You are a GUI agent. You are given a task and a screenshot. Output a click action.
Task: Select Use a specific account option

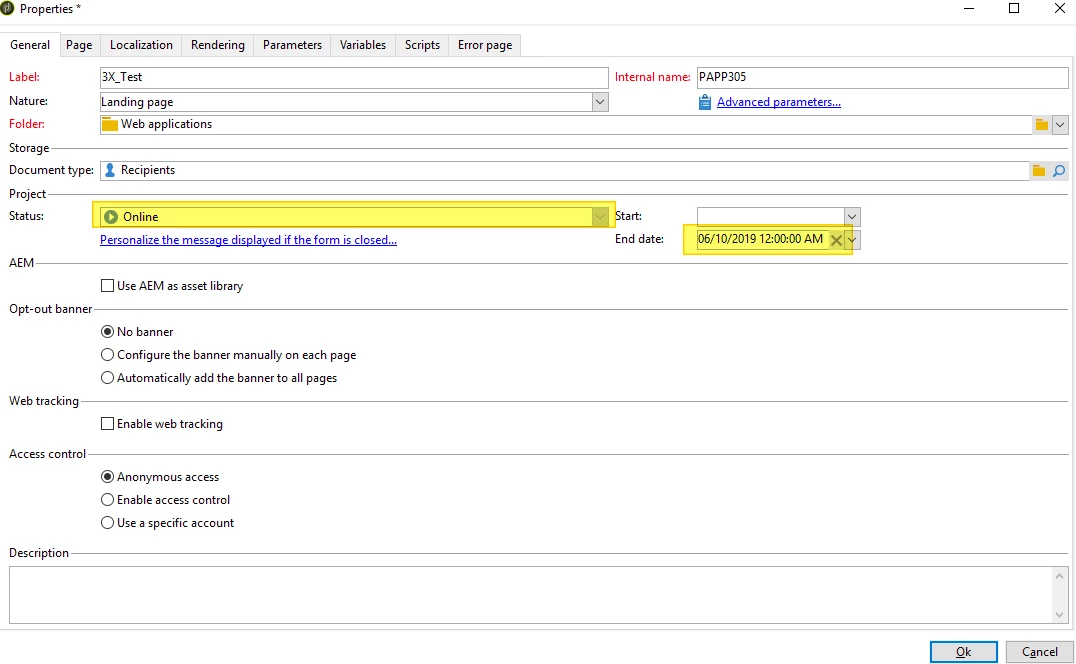click(108, 523)
